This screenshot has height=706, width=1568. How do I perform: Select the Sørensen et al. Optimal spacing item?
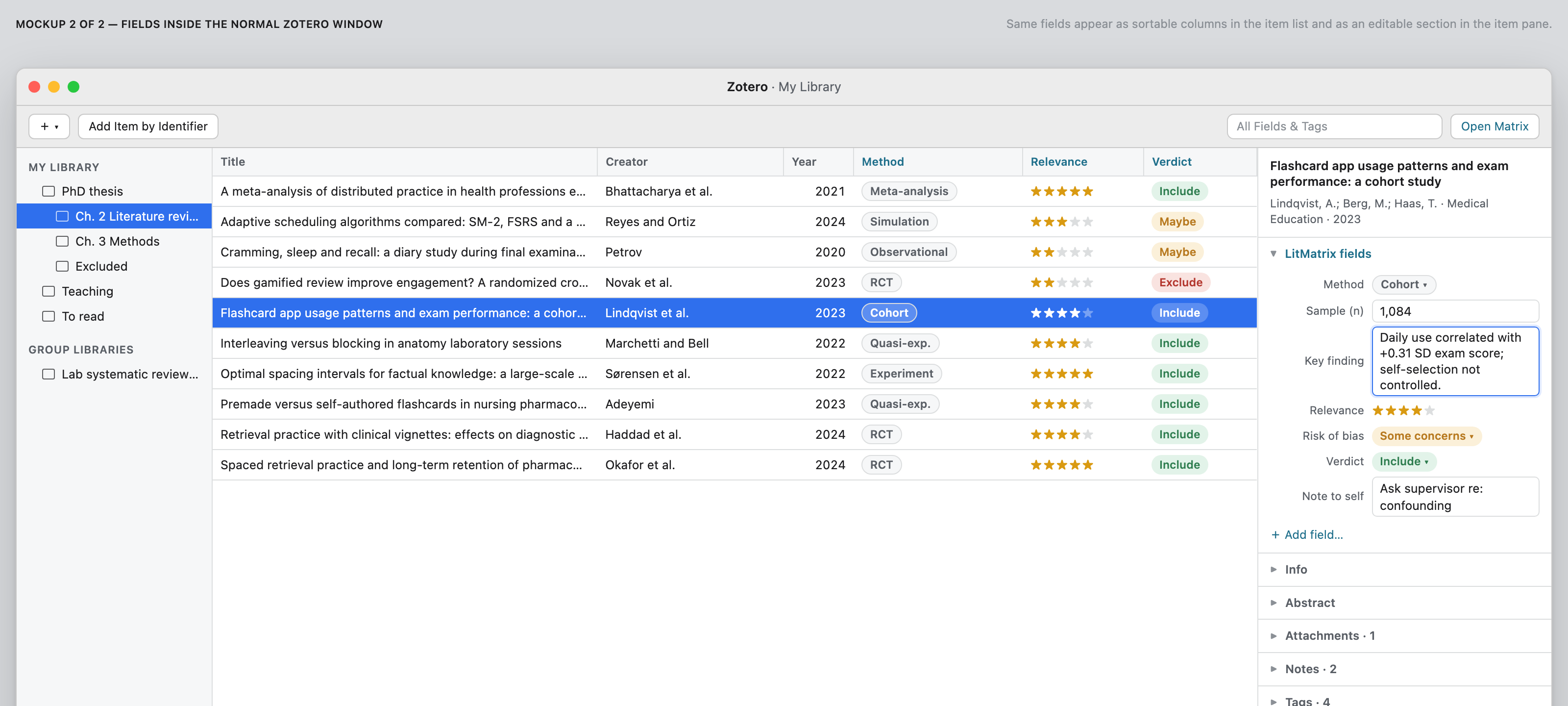coord(734,374)
